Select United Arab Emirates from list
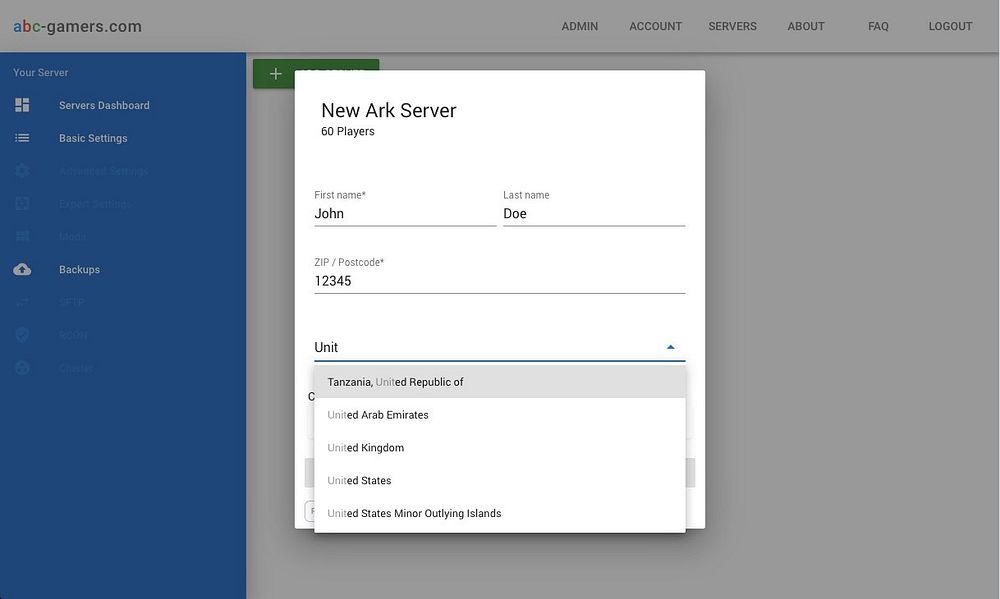 pyautogui.click(x=499, y=415)
